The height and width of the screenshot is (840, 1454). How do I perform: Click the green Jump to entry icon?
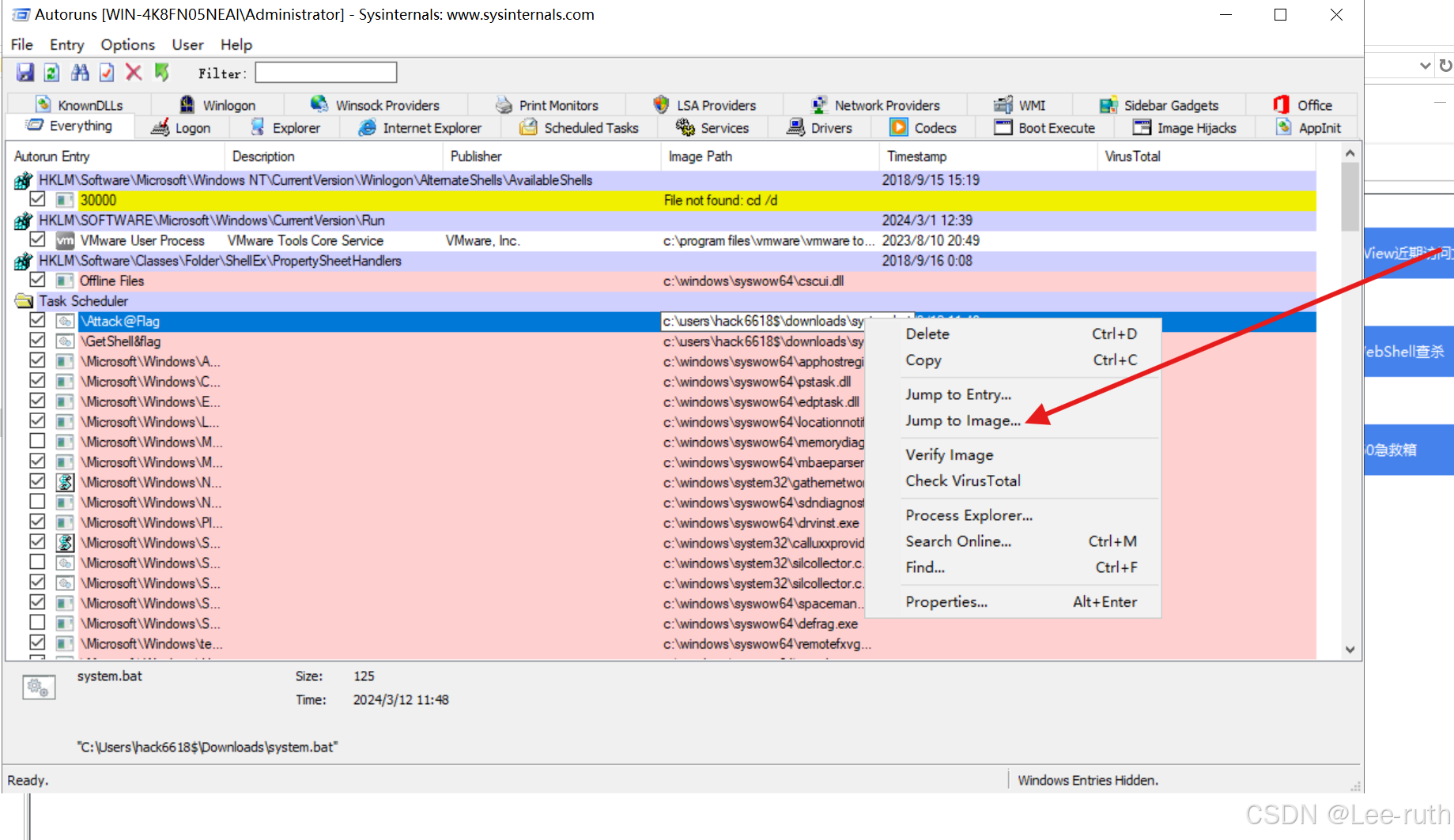[161, 73]
